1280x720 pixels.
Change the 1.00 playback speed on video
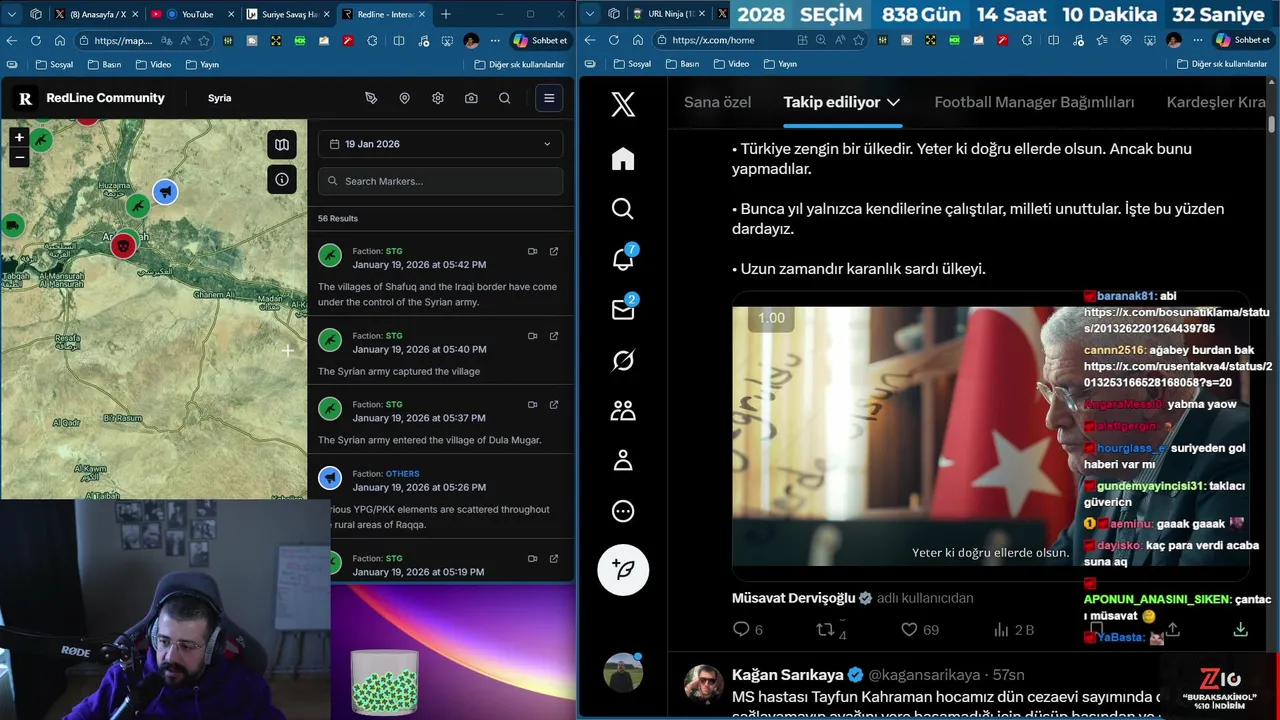[771, 318]
